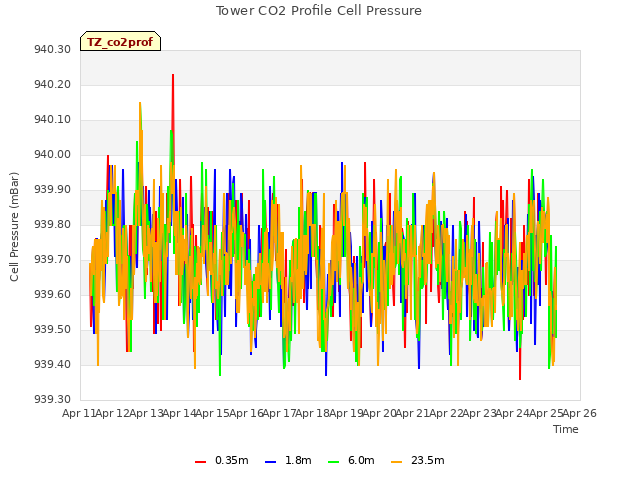Click the Apr 13 x-axis tick label
The image size is (640, 480).
[146, 413]
